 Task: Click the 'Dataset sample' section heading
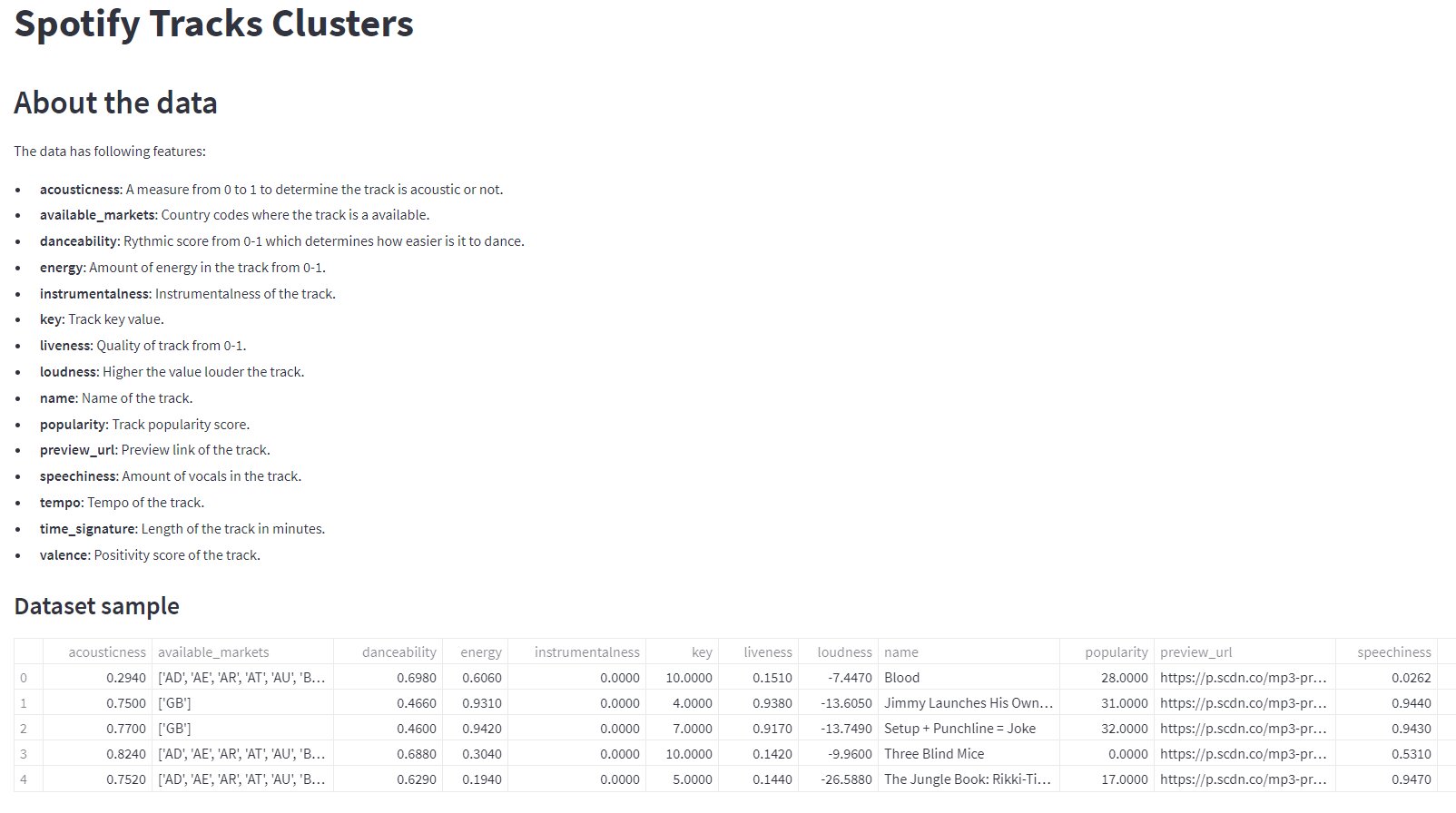(x=96, y=606)
